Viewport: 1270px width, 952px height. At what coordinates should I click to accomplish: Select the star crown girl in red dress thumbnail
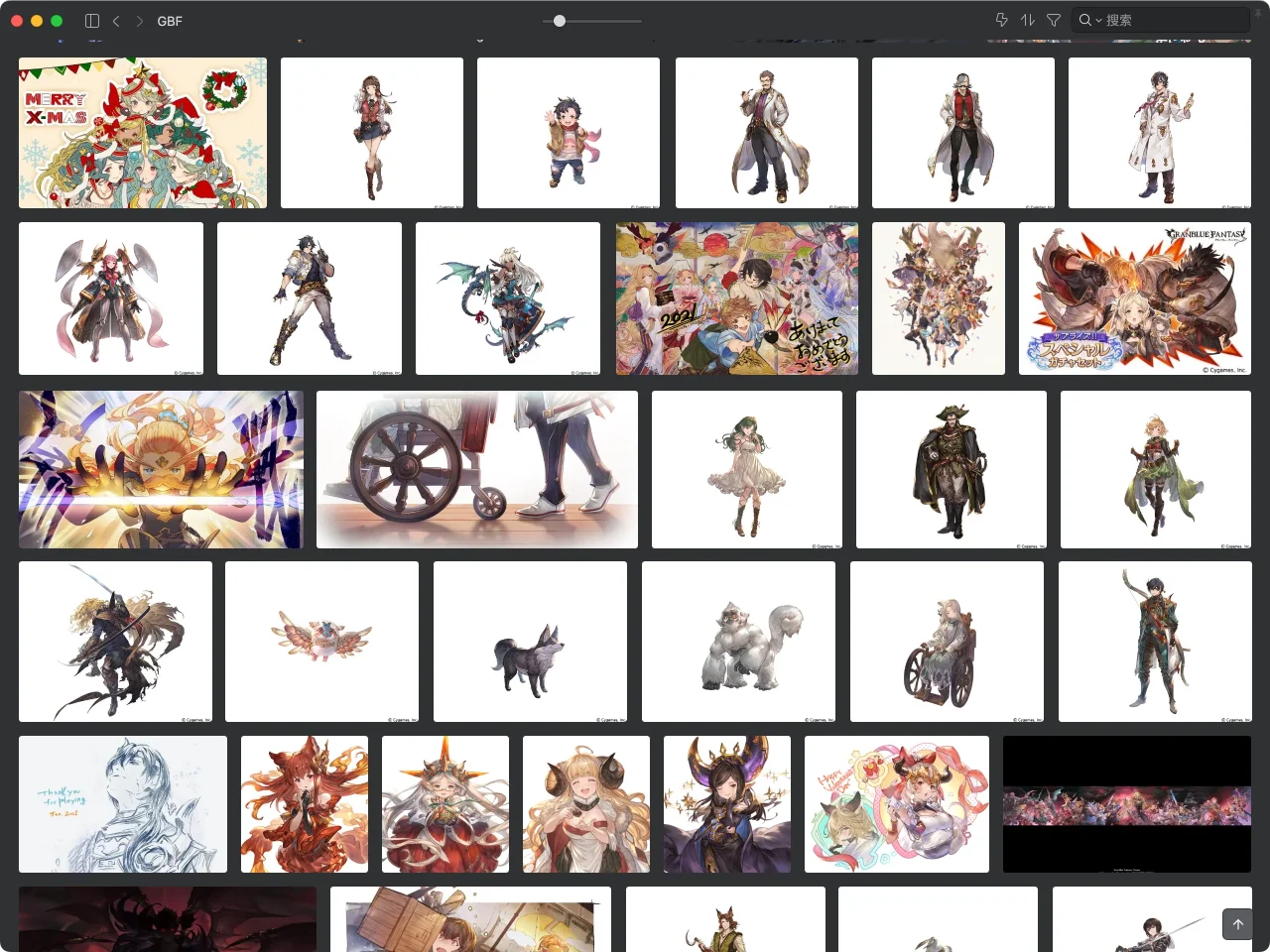point(445,804)
